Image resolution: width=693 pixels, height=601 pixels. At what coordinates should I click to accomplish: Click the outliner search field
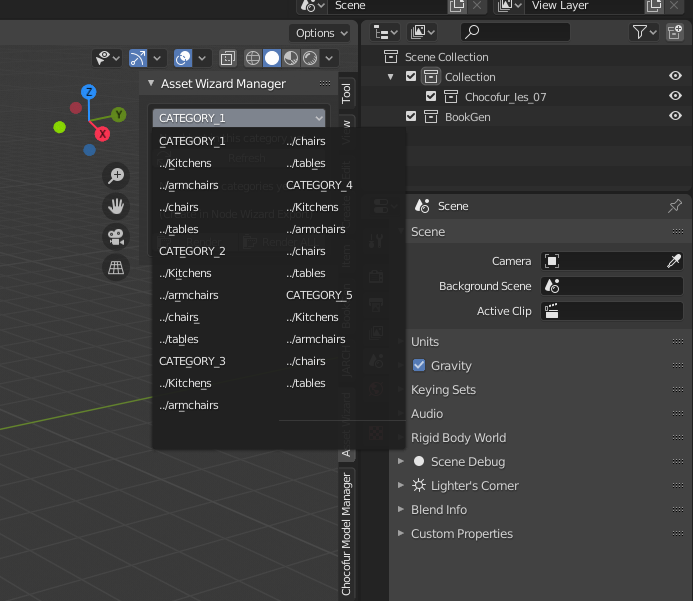[515, 32]
